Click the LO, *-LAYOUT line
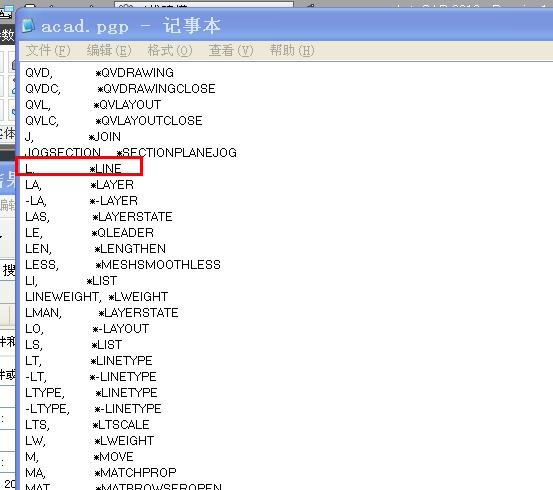Image resolution: width=553 pixels, height=490 pixels. (87, 328)
